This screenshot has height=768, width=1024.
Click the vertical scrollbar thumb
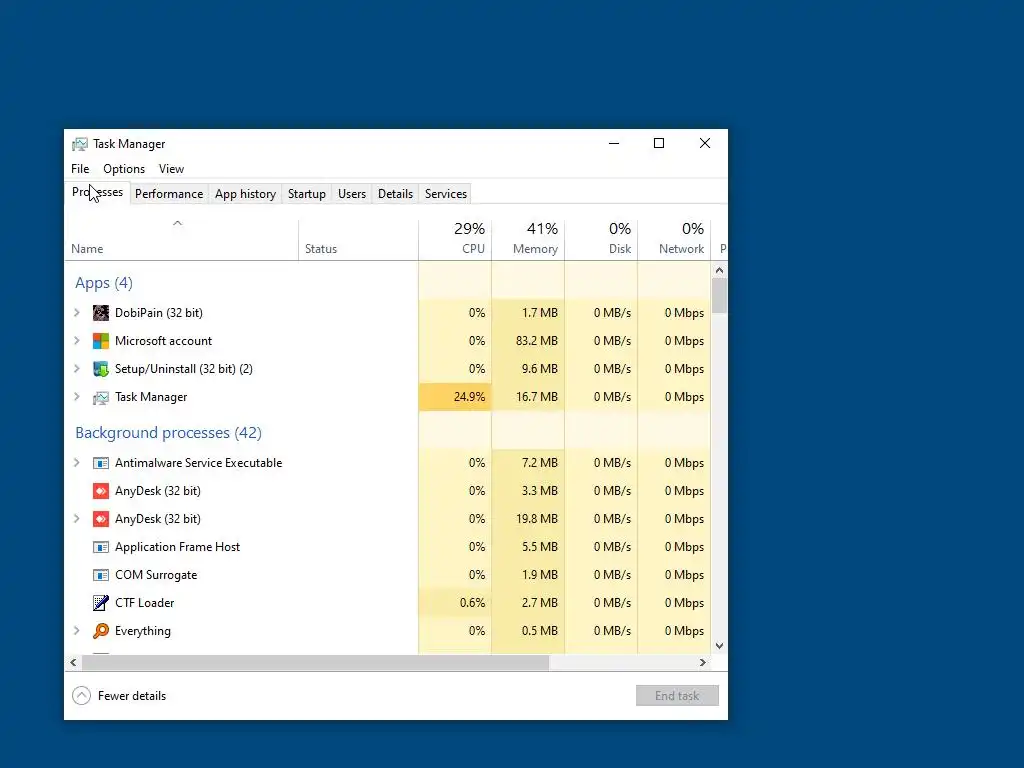720,296
